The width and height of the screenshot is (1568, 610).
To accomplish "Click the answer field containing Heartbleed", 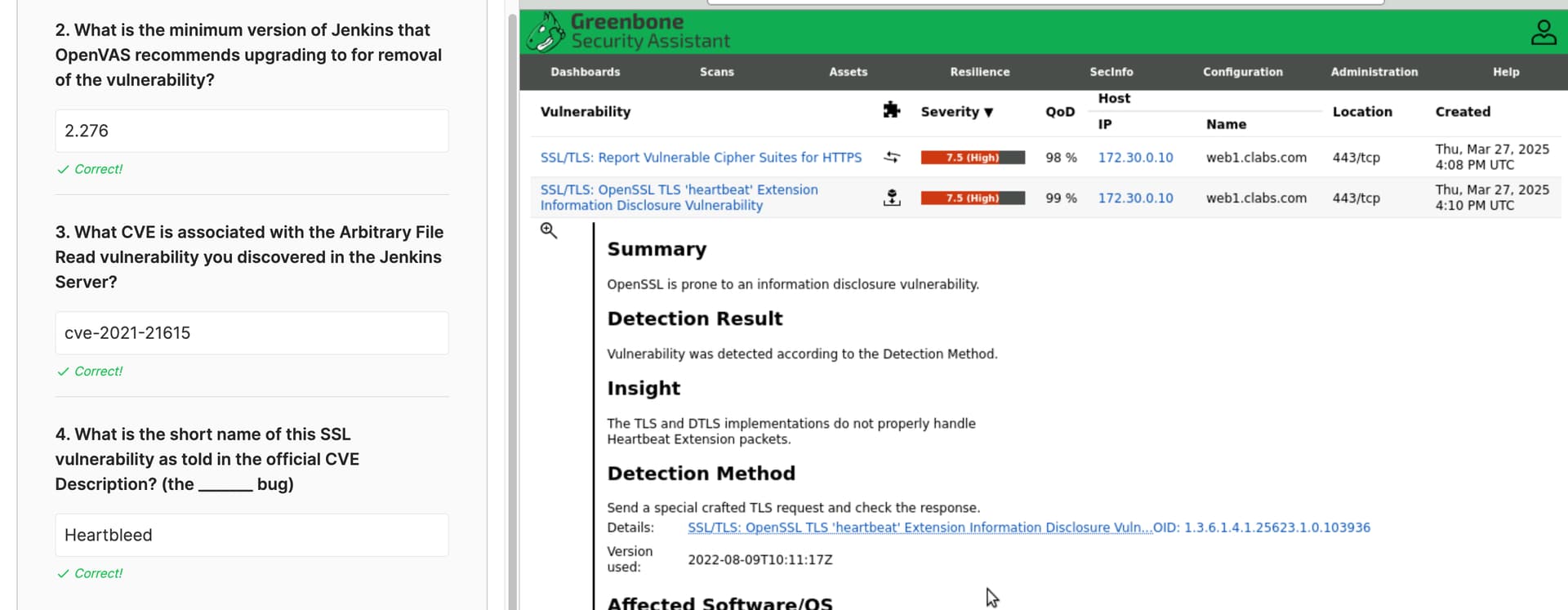I will point(252,535).
